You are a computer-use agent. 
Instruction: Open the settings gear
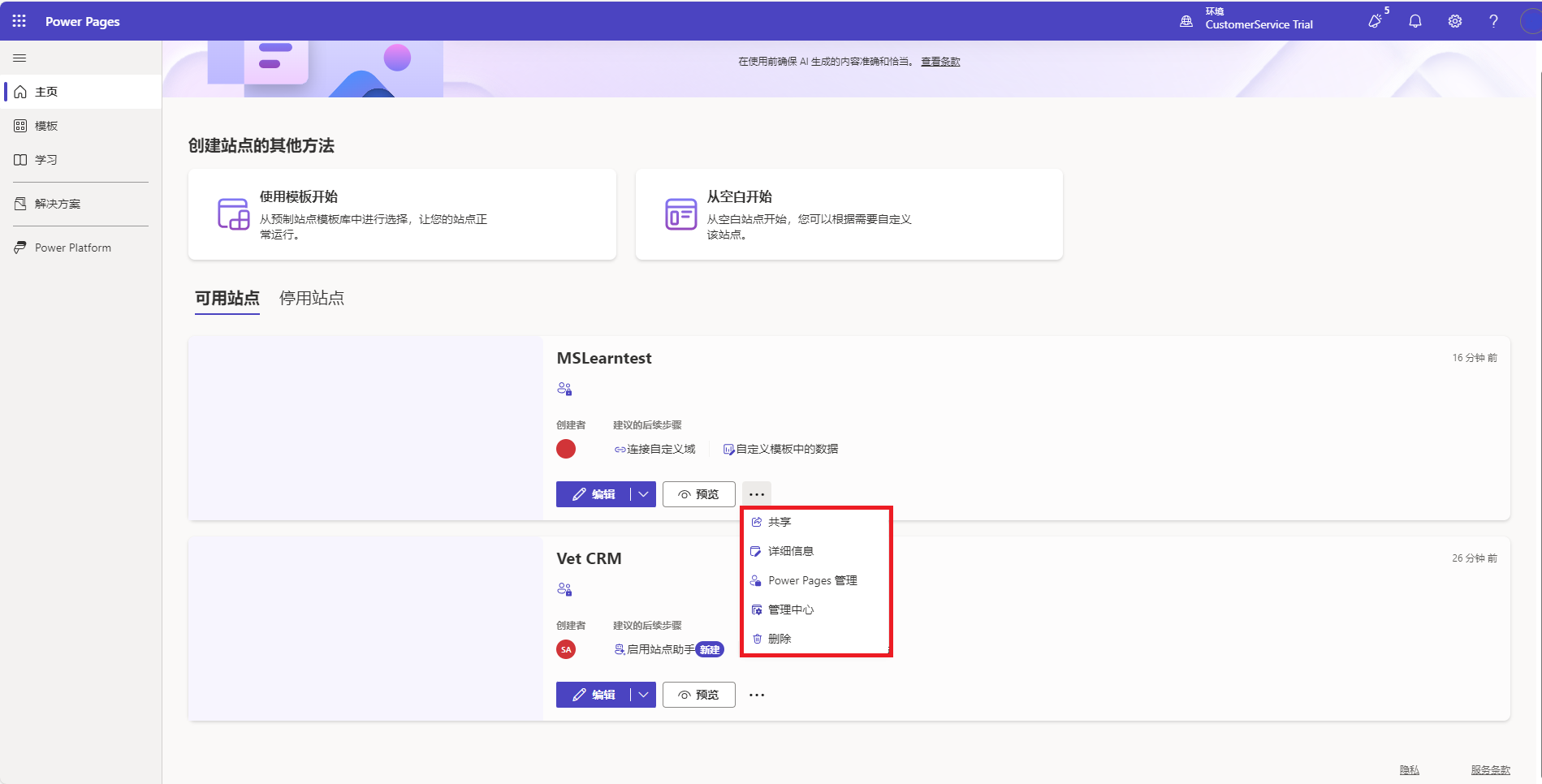pyautogui.click(x=1455, y=21)
